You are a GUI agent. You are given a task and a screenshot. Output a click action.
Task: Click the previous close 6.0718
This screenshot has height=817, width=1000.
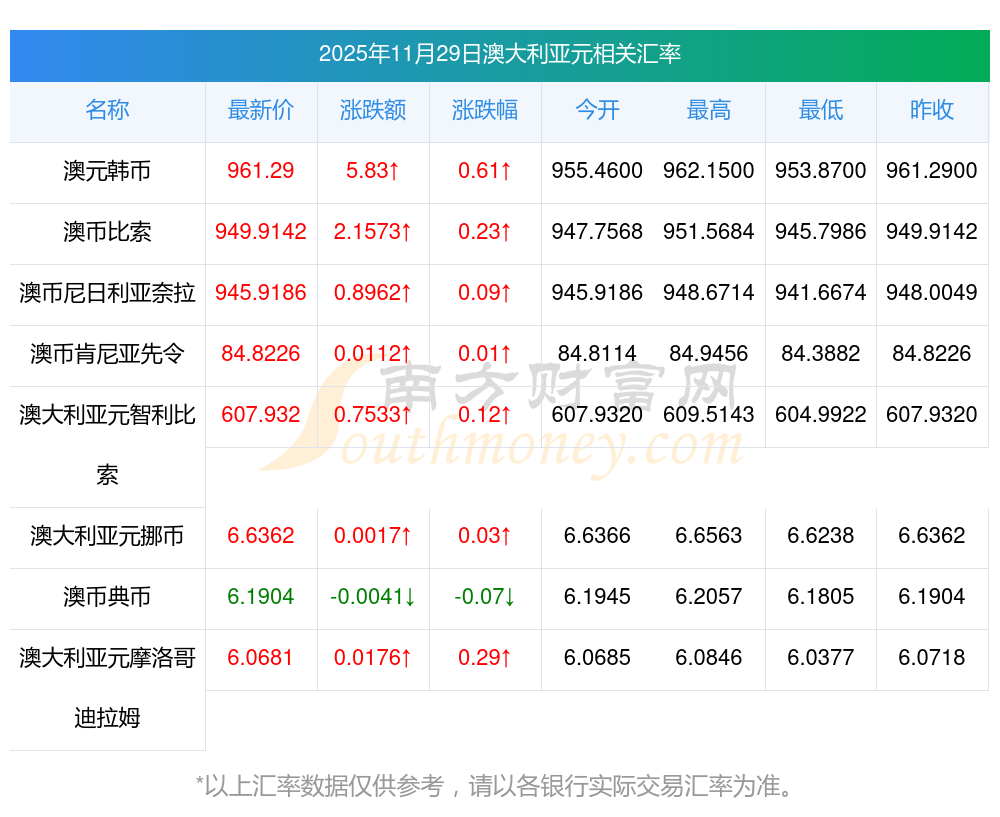pos(932,658)
